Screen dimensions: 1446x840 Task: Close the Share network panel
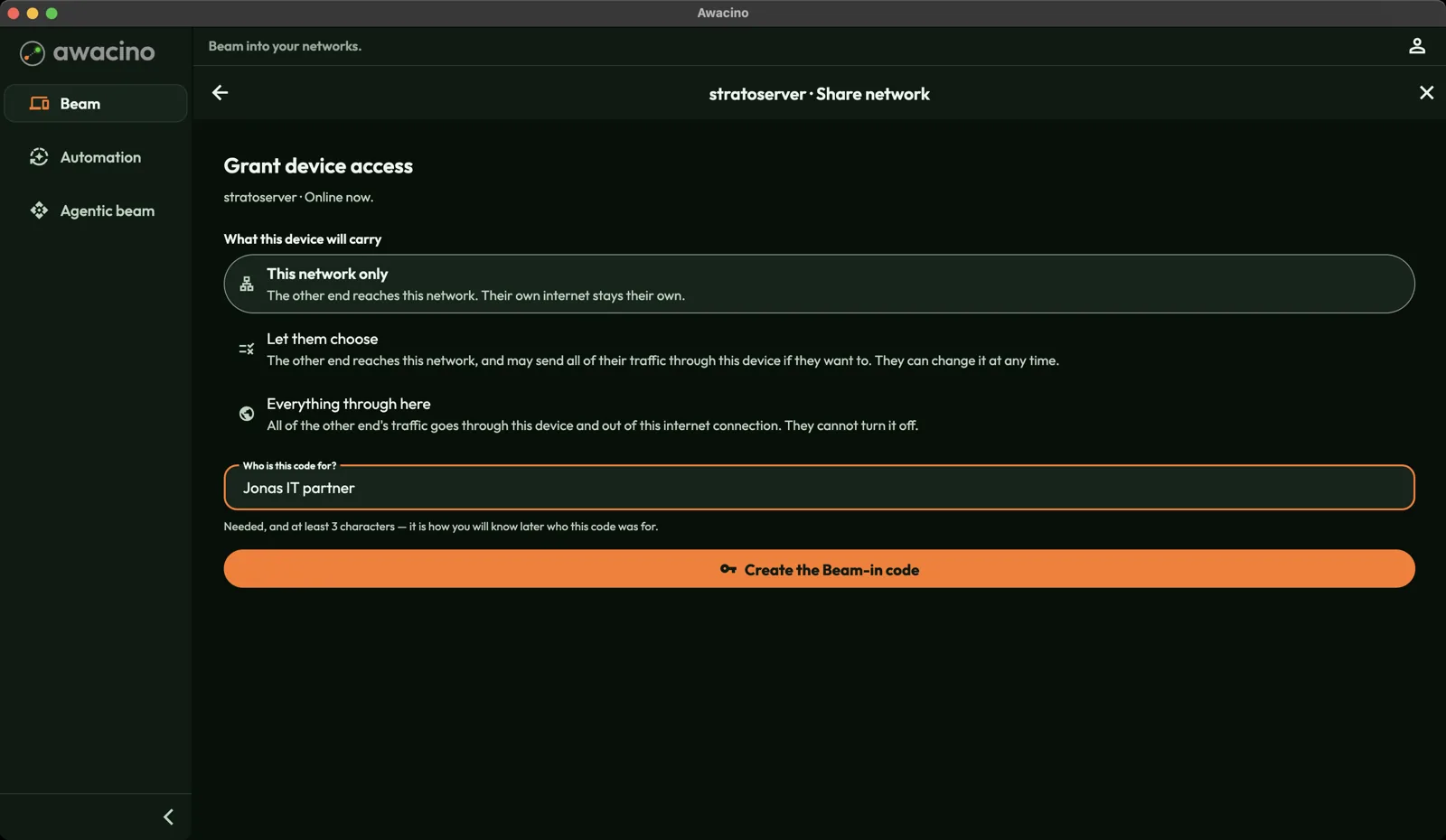(x=1426, y=93)
